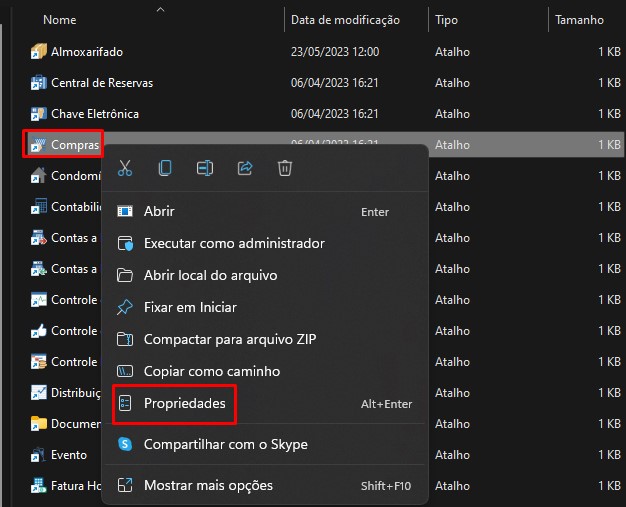Screen dimensions: 626x507
Task: Choose Copiar como caminho
Action: point(265,371)
